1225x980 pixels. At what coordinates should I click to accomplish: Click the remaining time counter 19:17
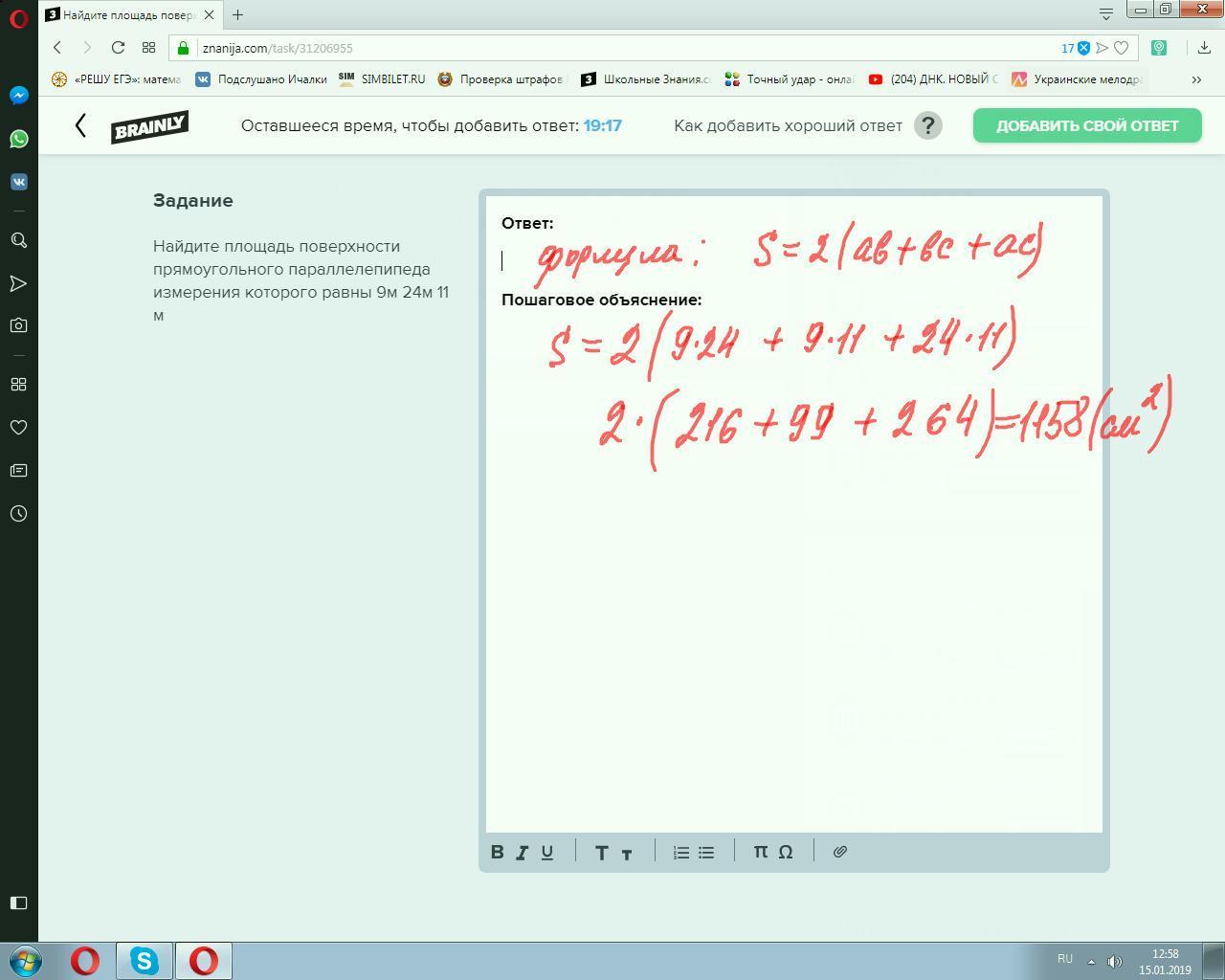click(603, 125)
